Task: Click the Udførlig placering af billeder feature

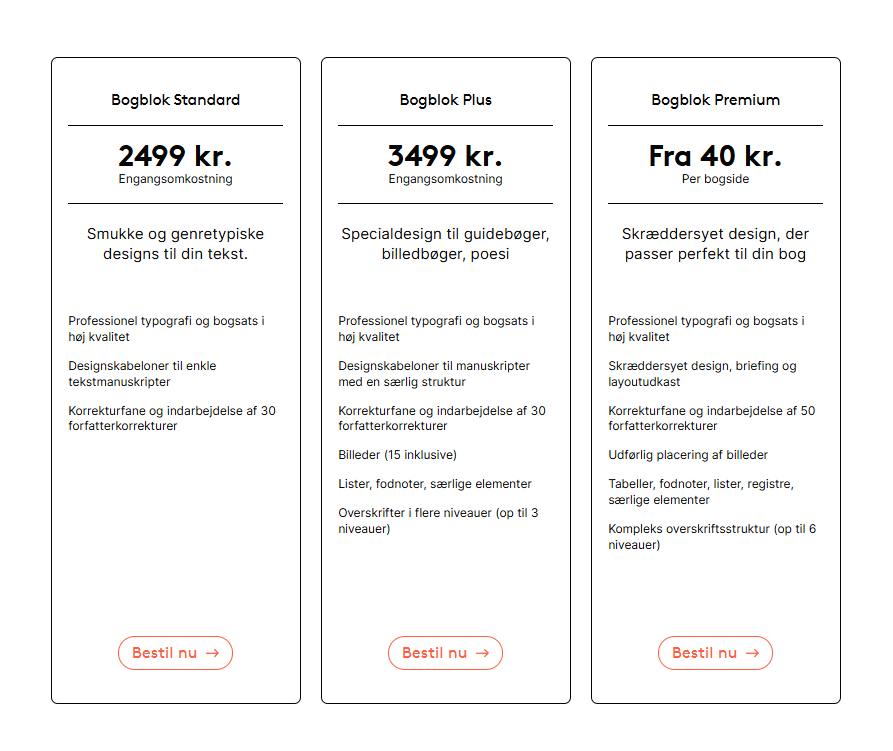Action: click(688, 455)
